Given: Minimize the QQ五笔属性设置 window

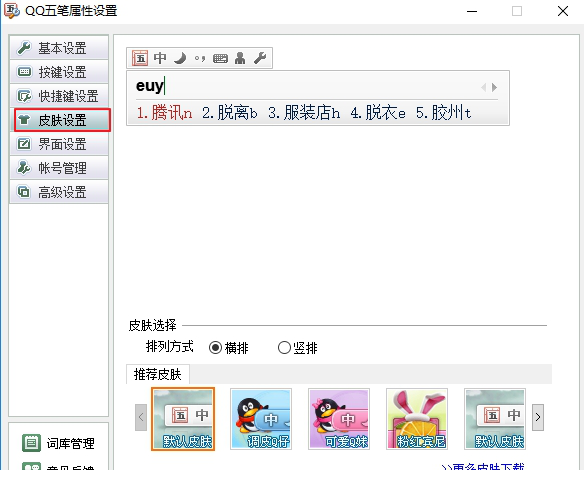Looking at the screenshot, I should (x=472, y=11).
